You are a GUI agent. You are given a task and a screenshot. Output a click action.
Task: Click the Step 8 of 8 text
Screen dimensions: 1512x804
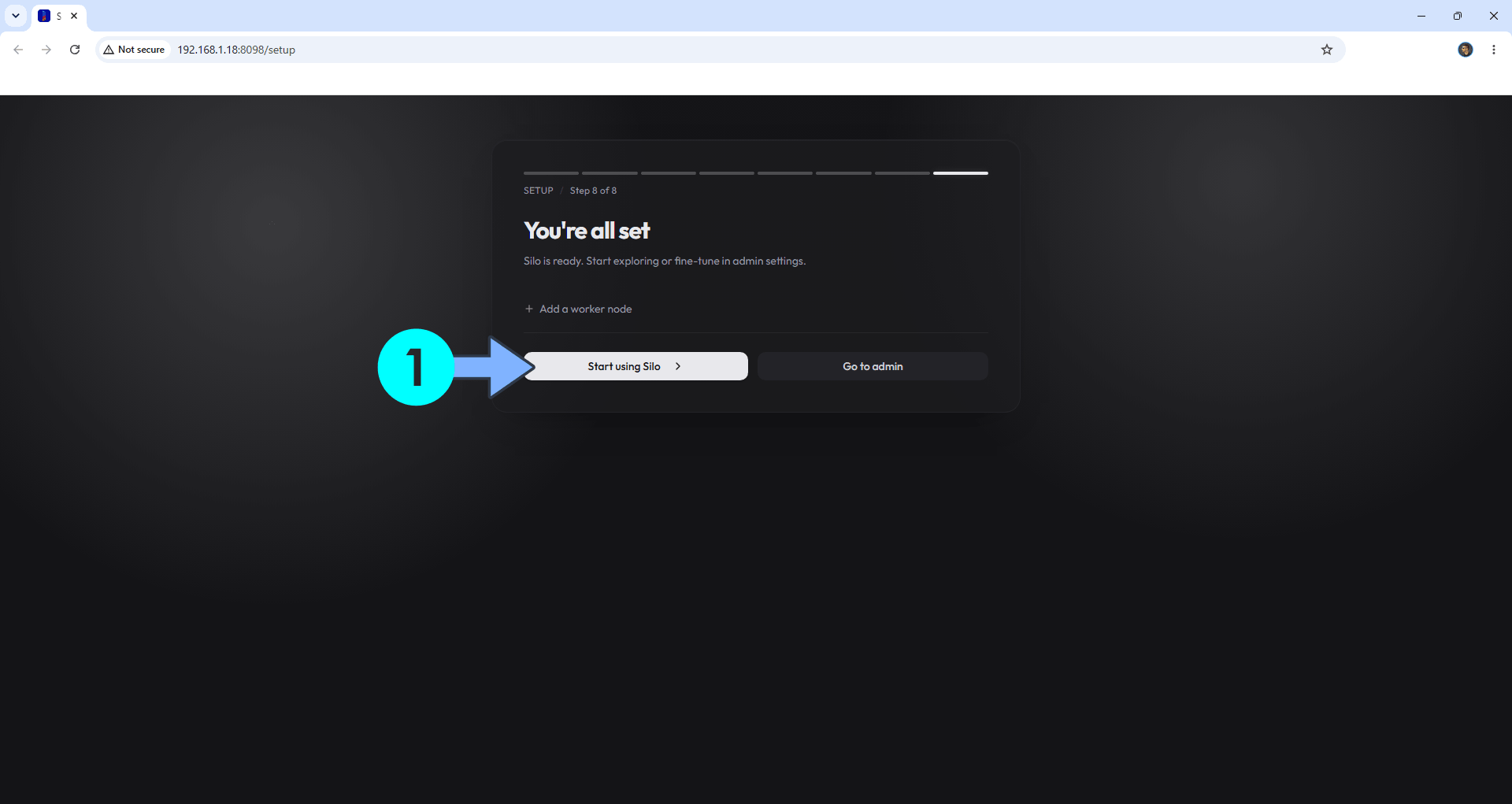[593, 191]
